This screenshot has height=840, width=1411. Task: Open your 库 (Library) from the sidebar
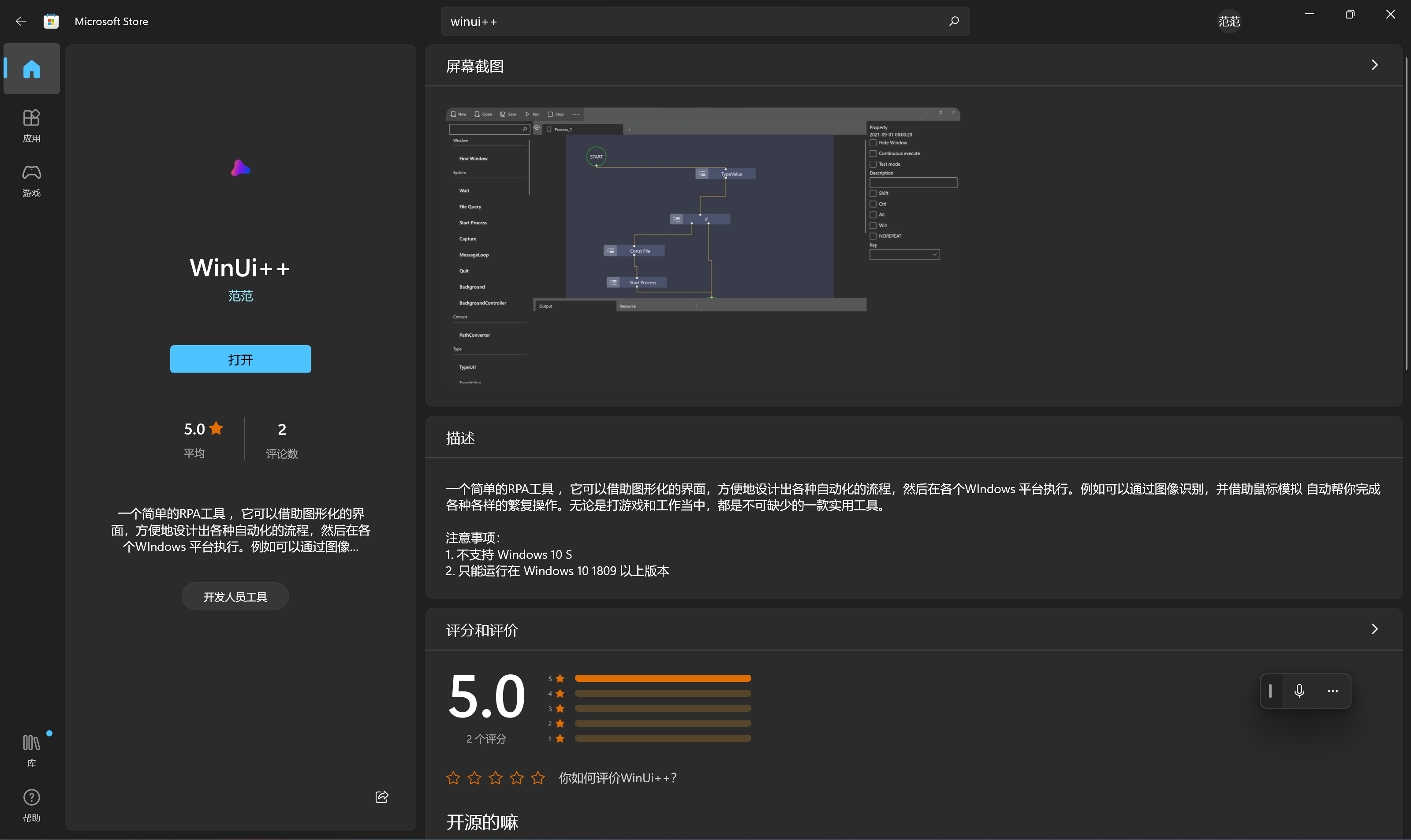(31, 748)
